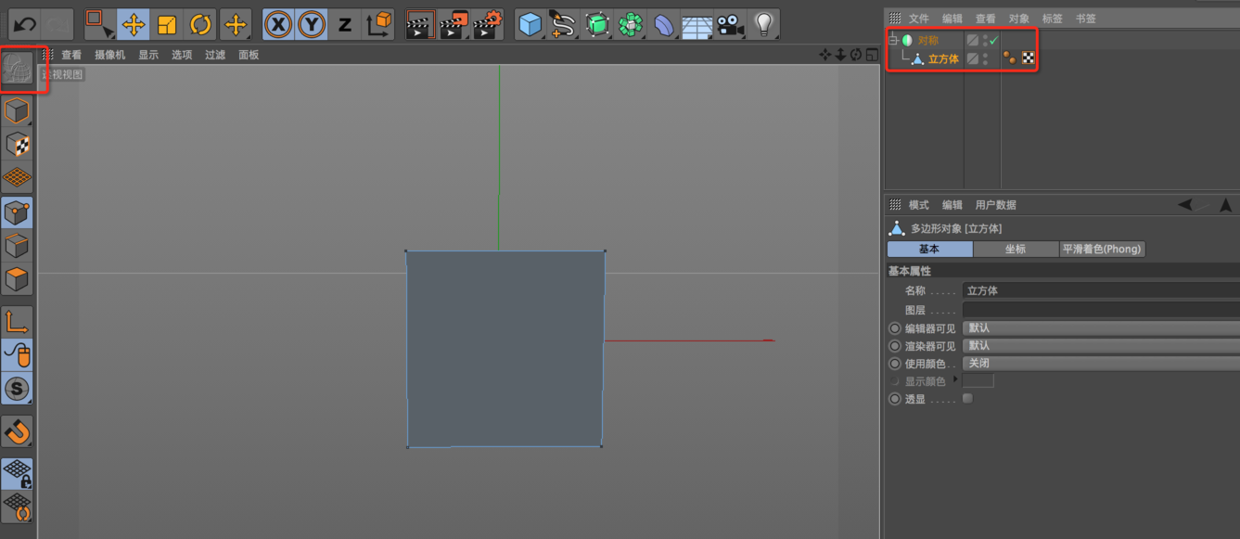Open the viewport 查看 menu
The height and width of the screenshot is (539, 1240).
(x=71, y=55)
